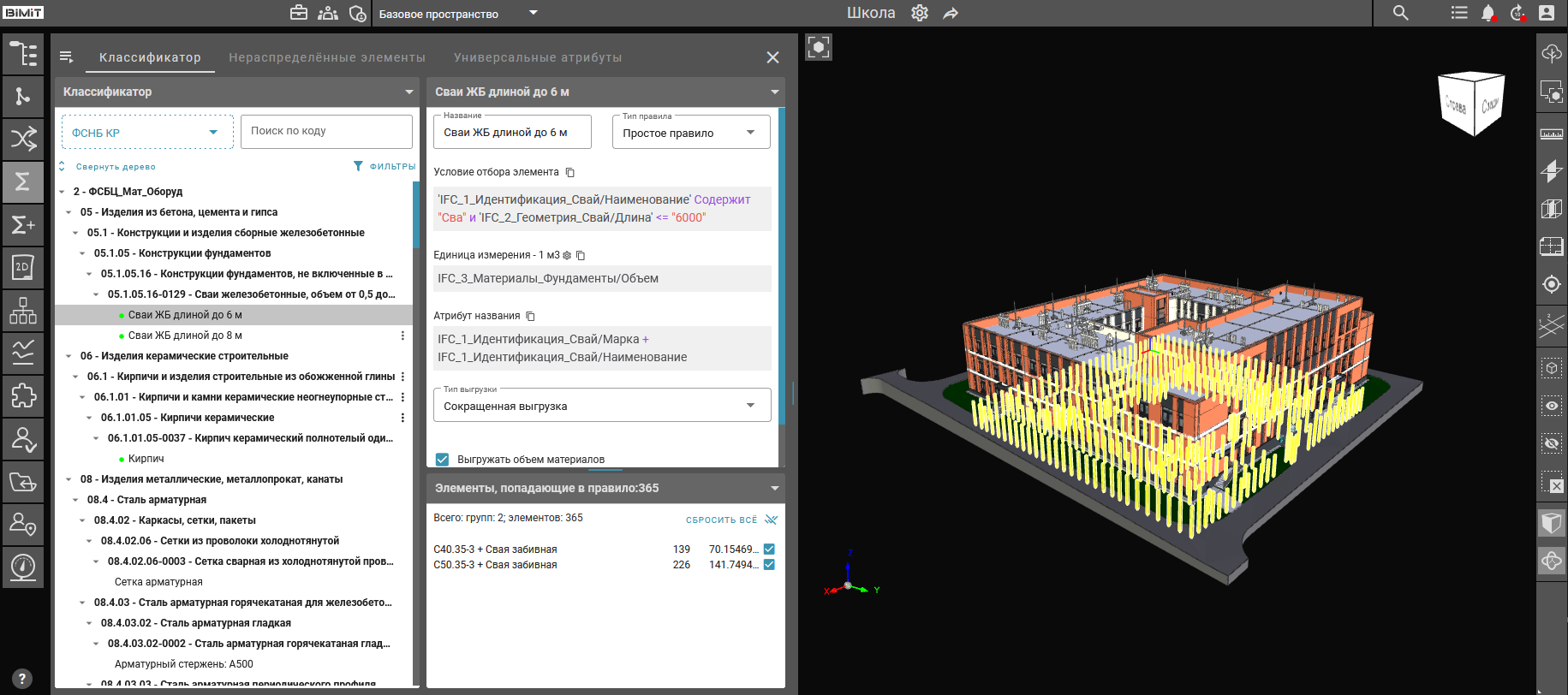Switch to 'Универсальные атрибуты' tab
The height and width of the screenshot is (695, 1568).
tap(538, 57)
